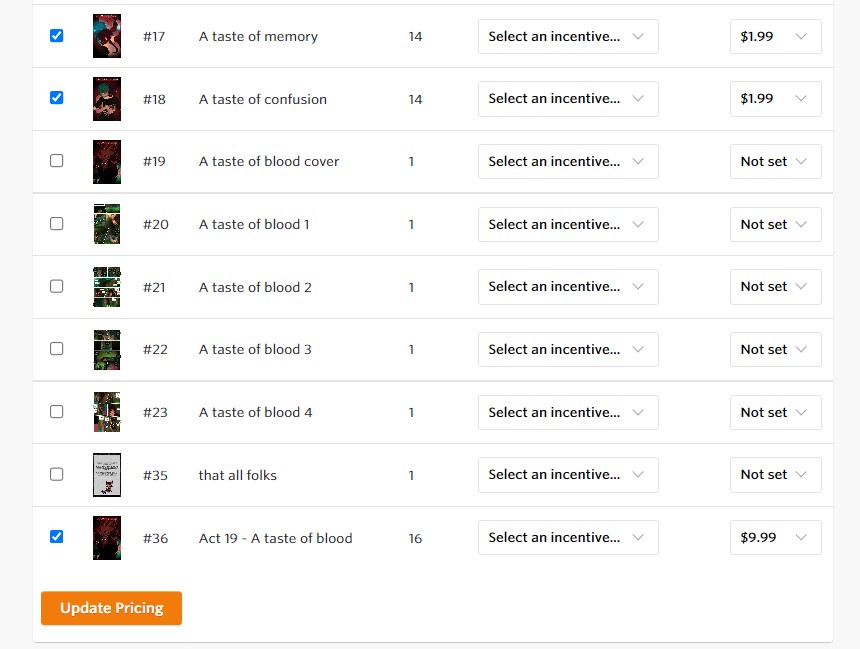The image size is (860, 649).
Task: Open incentive dropdown for episode #17
Action: click(x=568, y=37)
